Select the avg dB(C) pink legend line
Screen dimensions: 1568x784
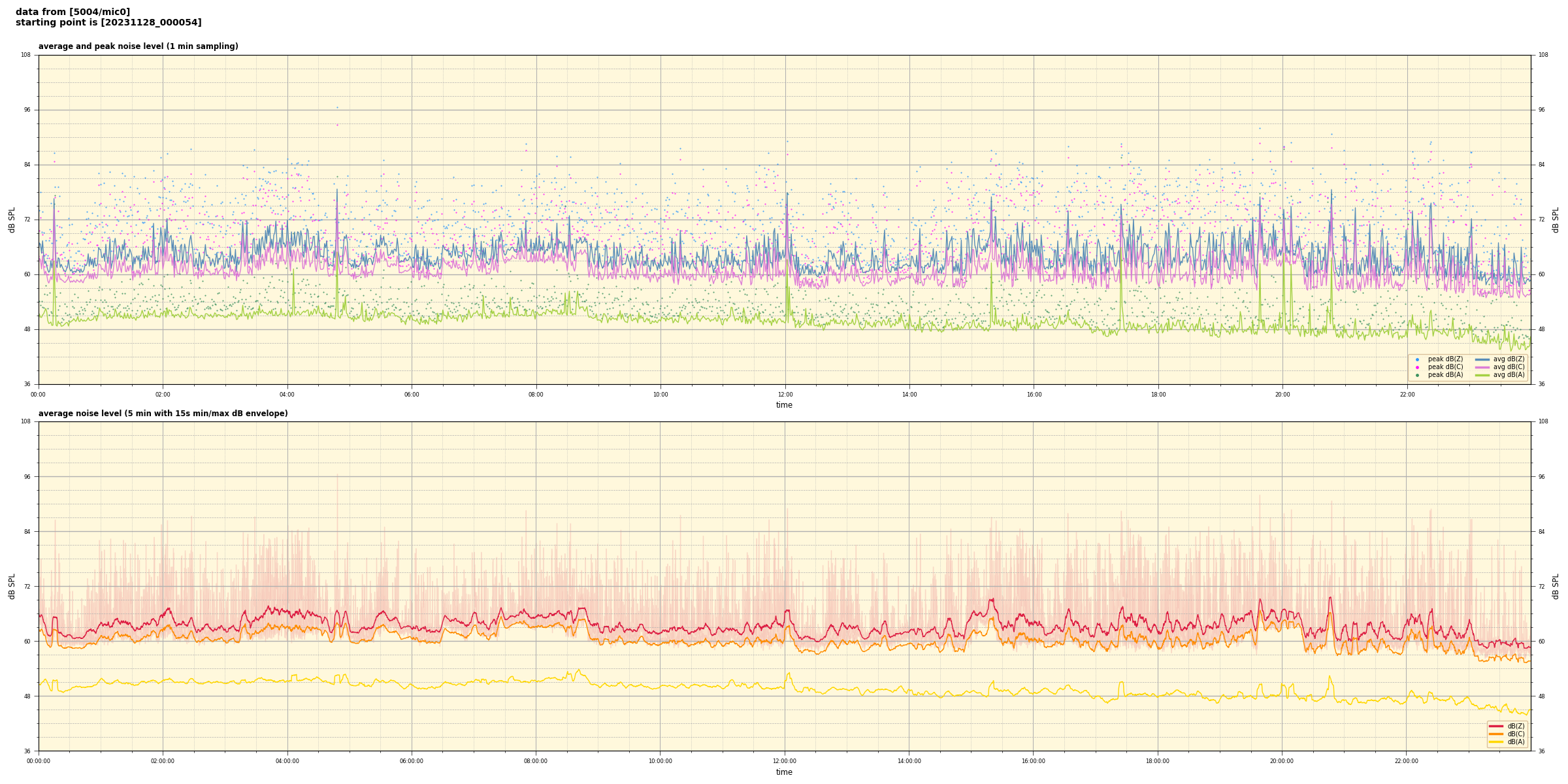1482,367
